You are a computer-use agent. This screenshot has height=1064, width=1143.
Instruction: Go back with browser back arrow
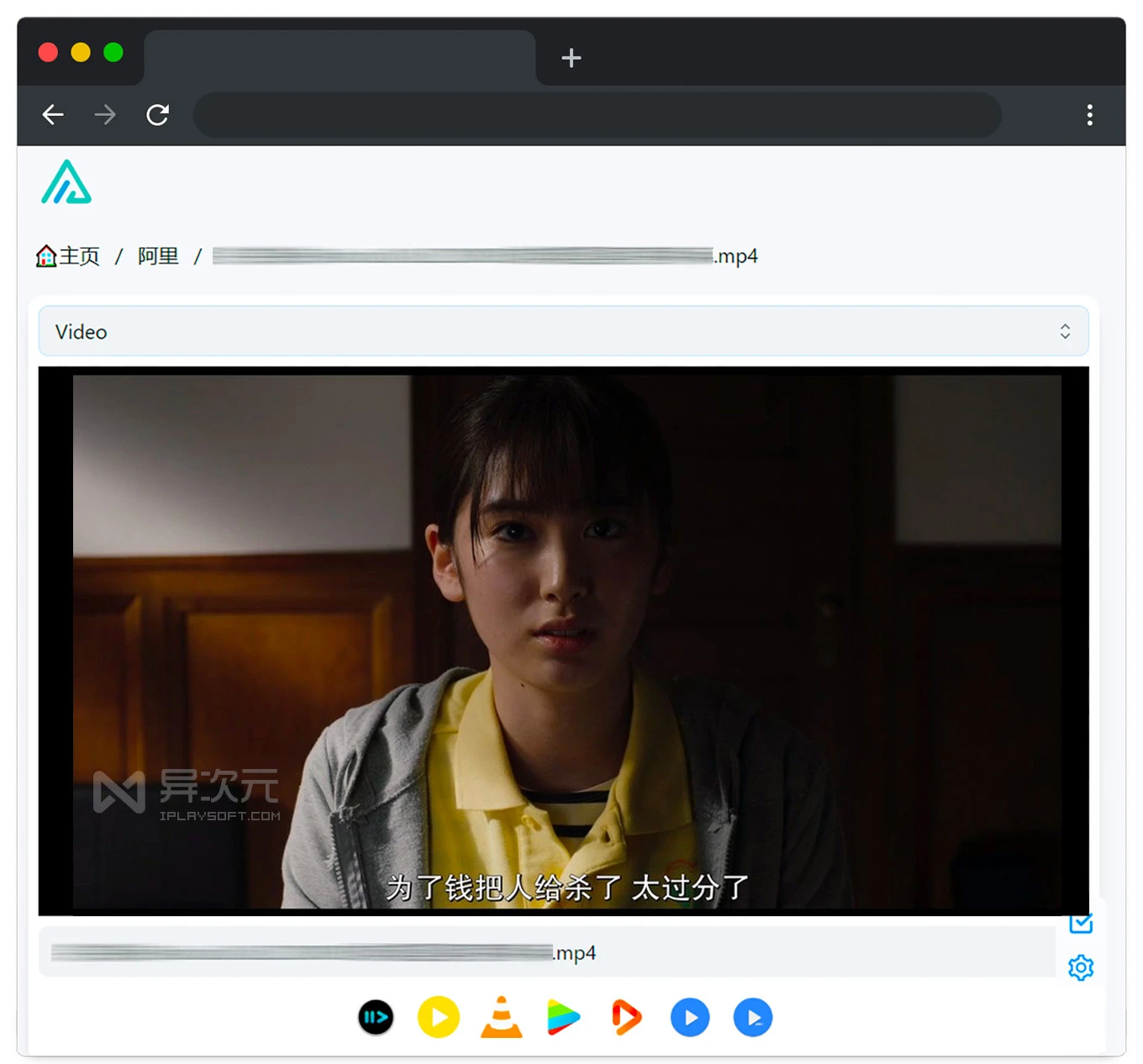pyautogui.click(x=53, y=114)
